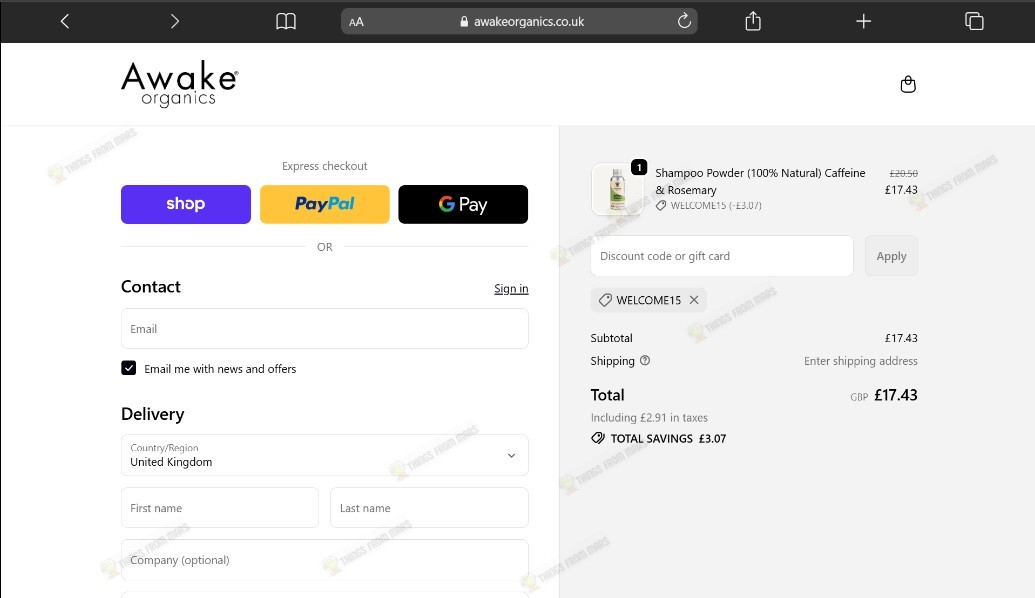Click the Shampoo Powder product name
This screenshot has height=598, width=1035.
(x=760, y=182)
